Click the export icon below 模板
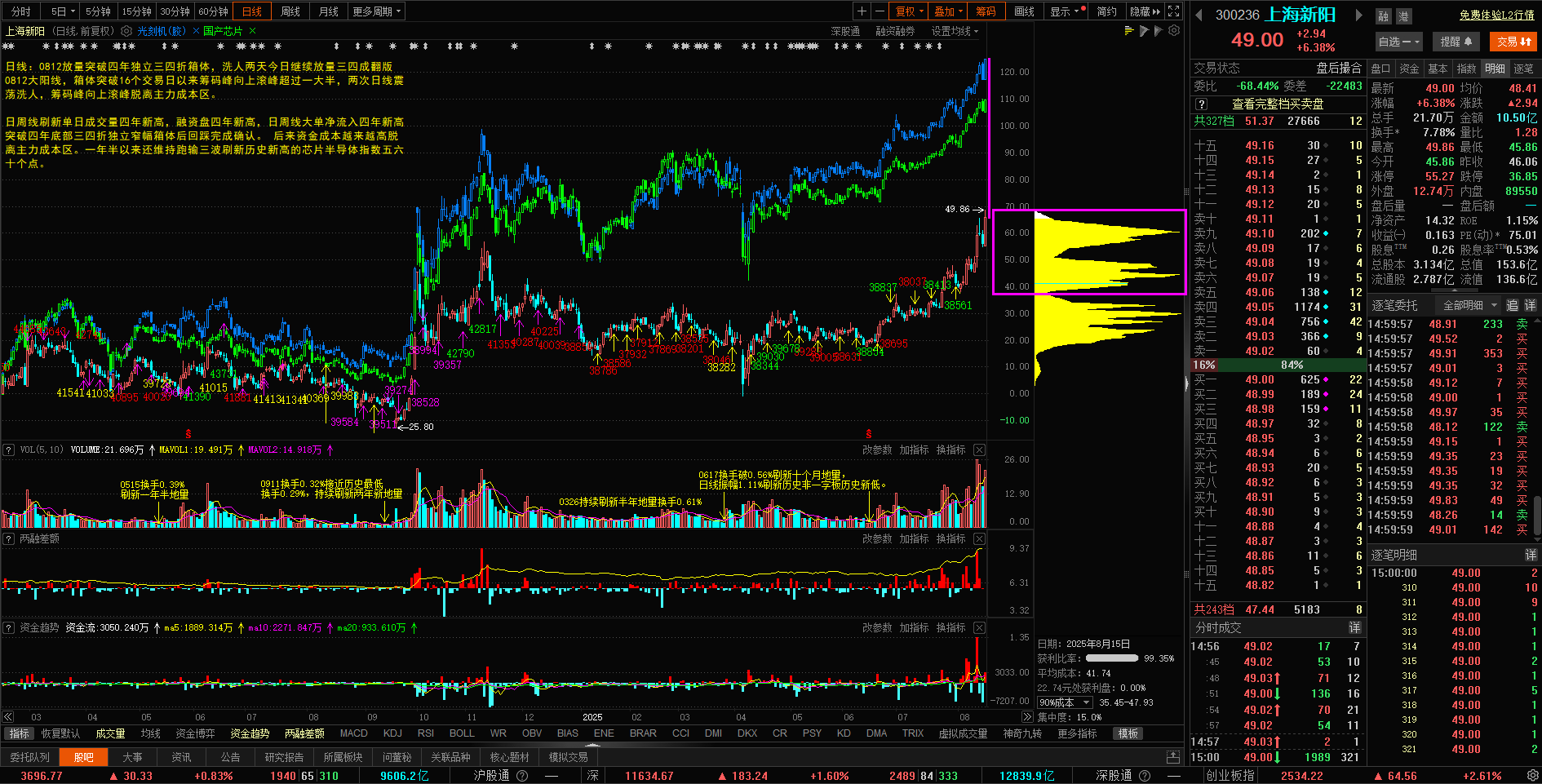This screenshot has width=1542, height=784. (x=1173, y=757)
